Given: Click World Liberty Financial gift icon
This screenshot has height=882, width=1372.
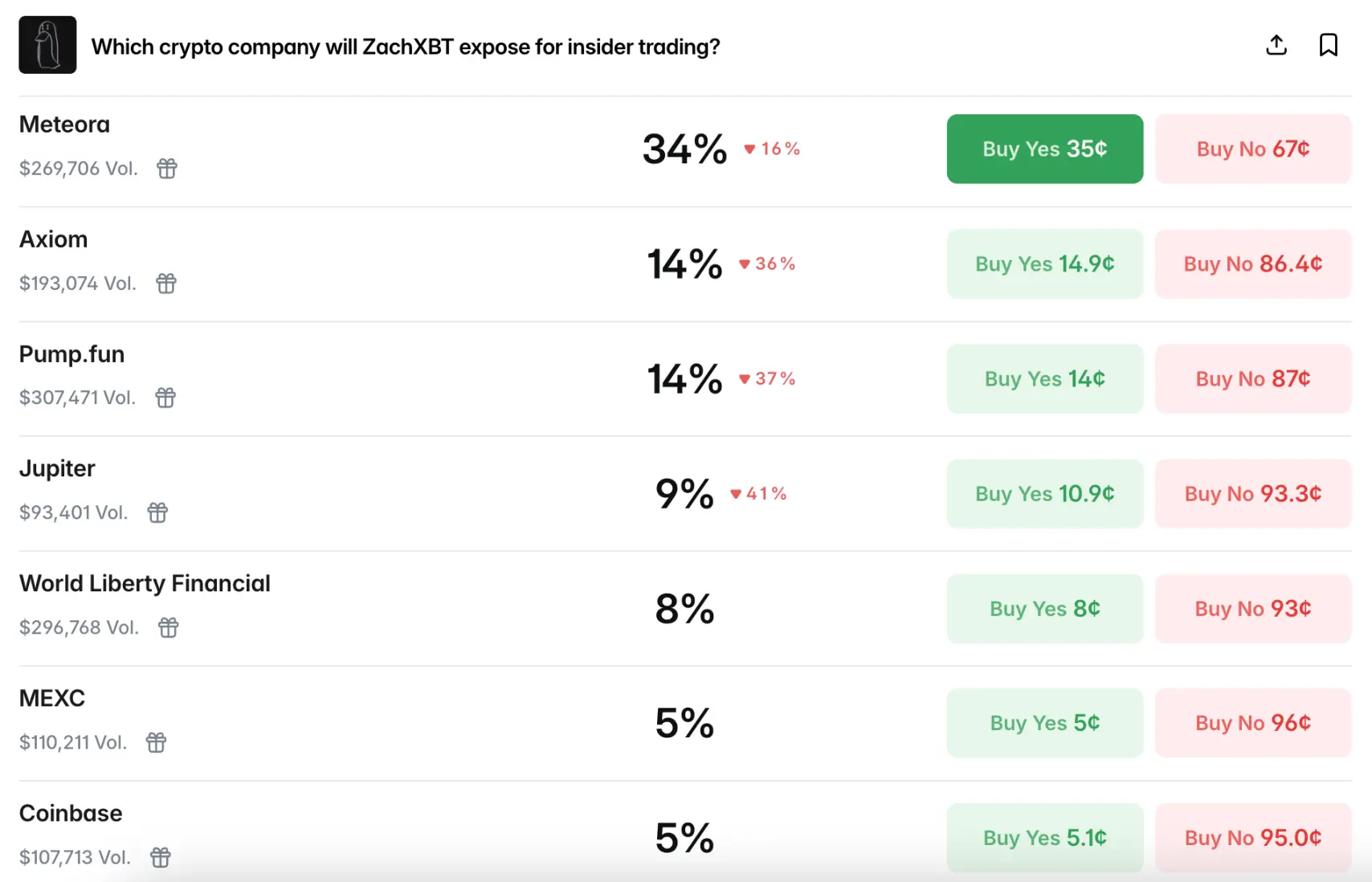Looking at the screenshot, I should click(x=168, y=627).
